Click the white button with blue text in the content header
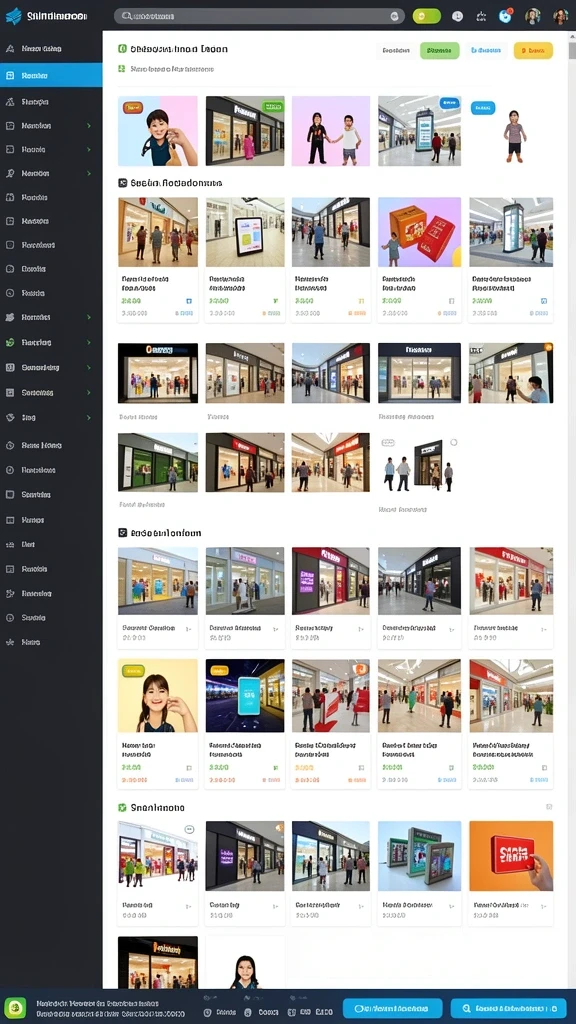The width and height of the screenshot is (576, 1024). point(486,50)
